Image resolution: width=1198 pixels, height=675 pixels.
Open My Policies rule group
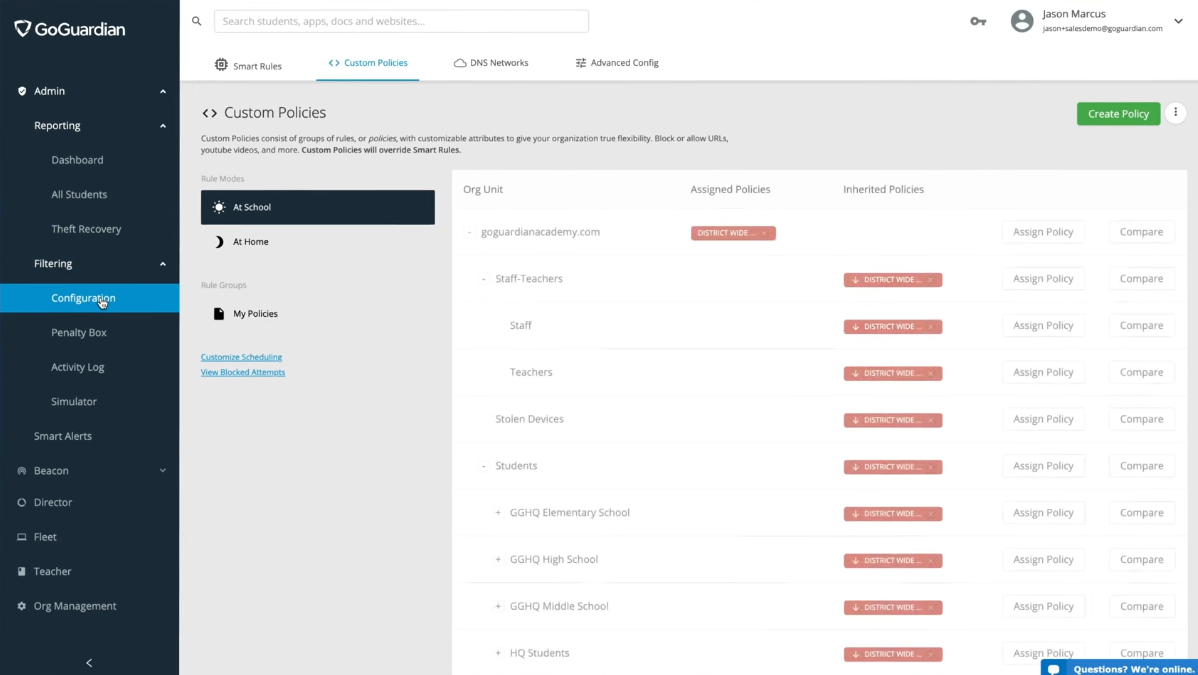[x=255, y=314]
